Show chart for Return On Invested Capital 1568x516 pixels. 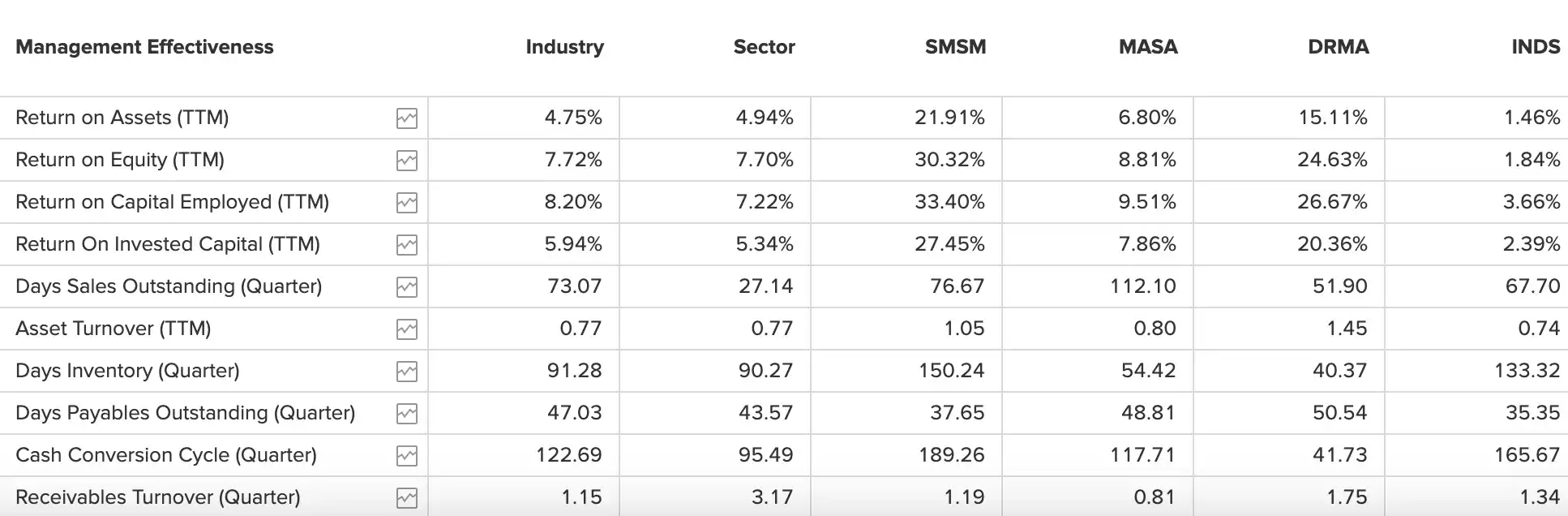tap(407, 245)
